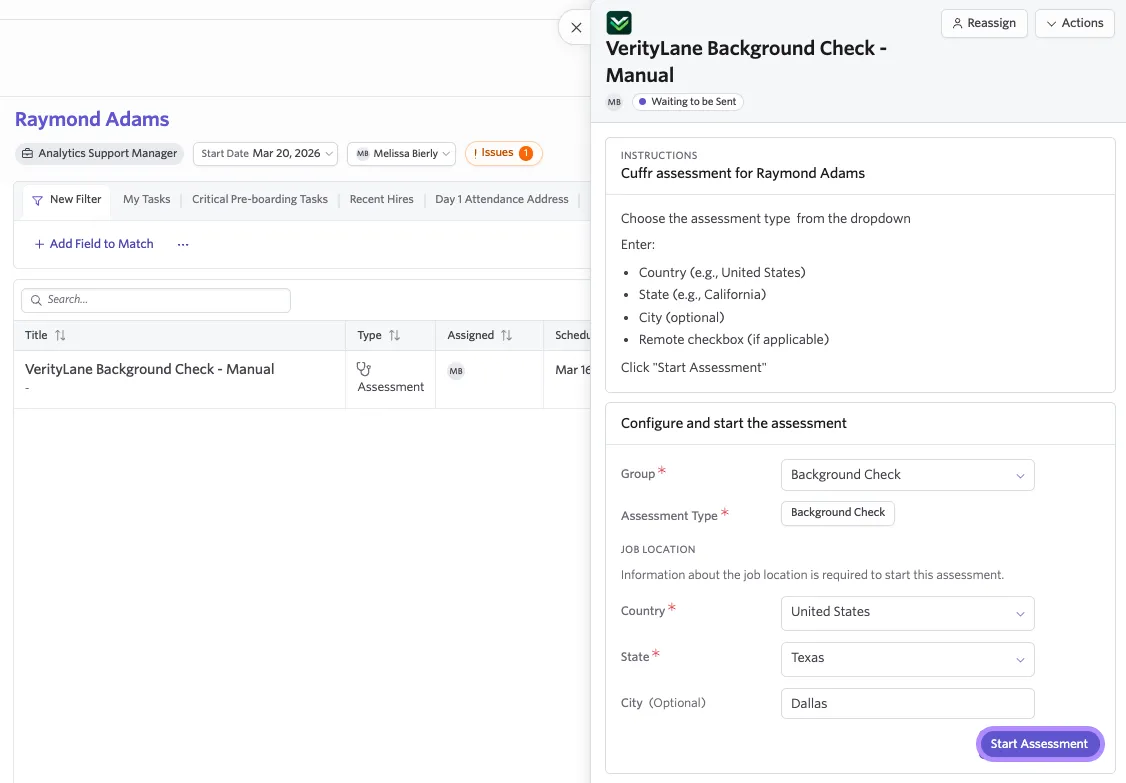Click the Issues badge with count 1
1126x783 pixels.
click(503, 153)
